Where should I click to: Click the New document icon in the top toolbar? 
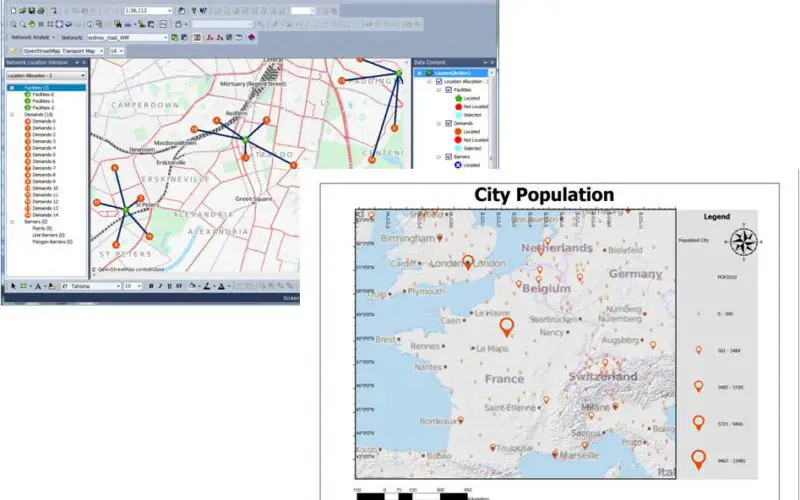13,11
